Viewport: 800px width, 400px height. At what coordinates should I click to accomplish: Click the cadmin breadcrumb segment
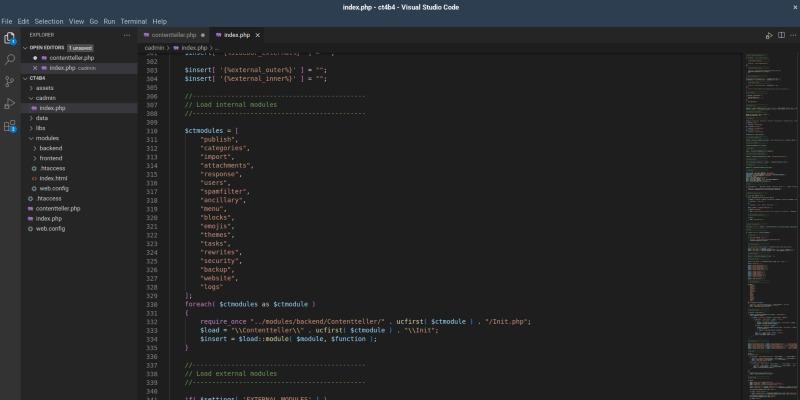pyautogui.click(x=154, y=47)
